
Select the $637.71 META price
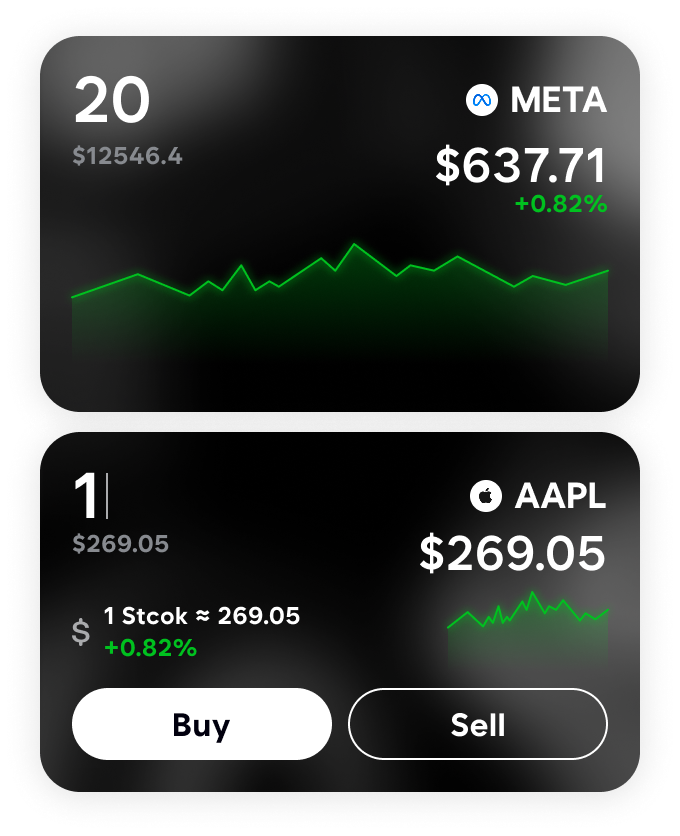coord(520,165)
